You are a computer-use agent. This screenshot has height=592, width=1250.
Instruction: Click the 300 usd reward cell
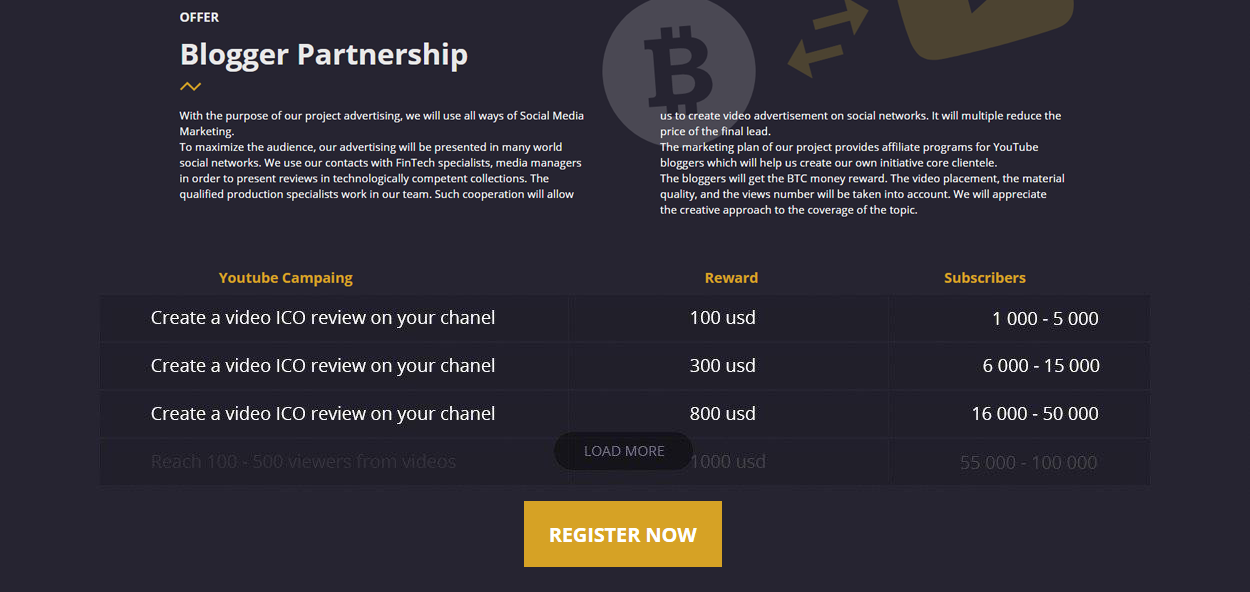pos(723,366)
